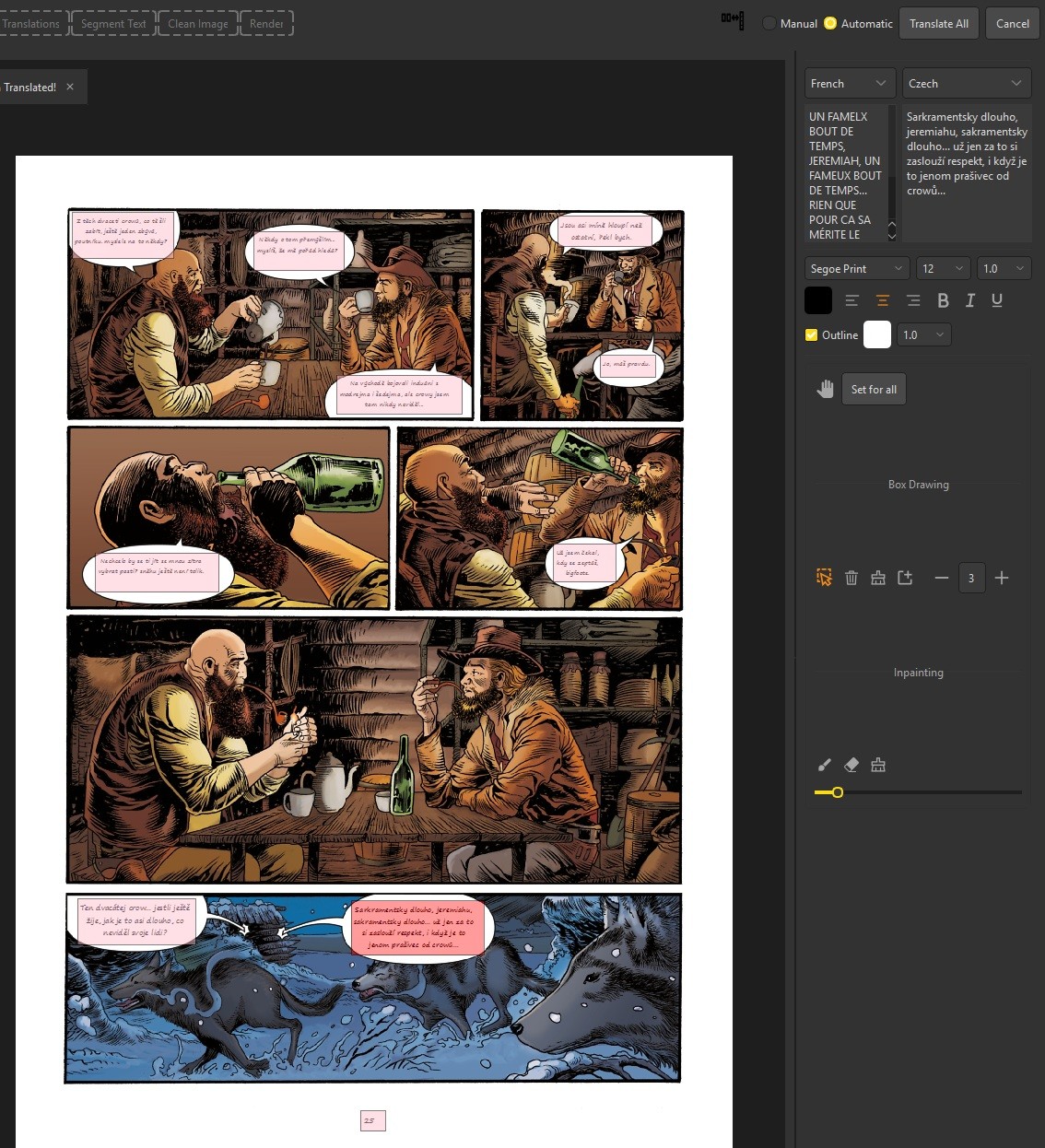Expand the Segoe Print font dropdown

coord(857,269)
